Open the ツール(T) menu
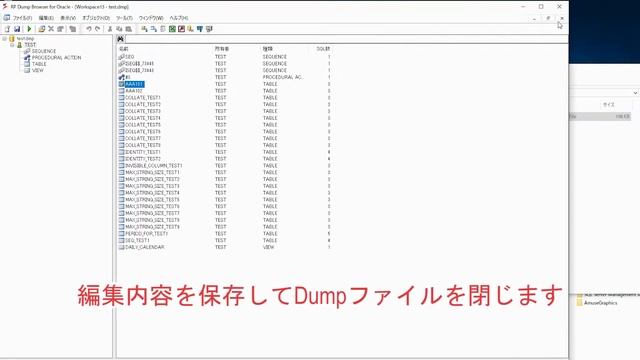 tap(124, 18)
